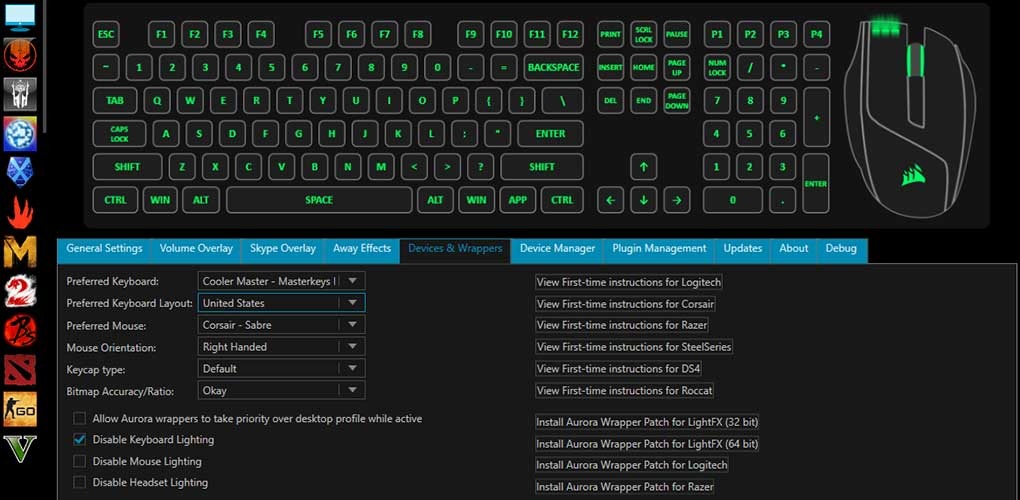This screenshot has width=1020, height=500.
Task: Click the BACKSPACE key on keyboard preview
Action: (x=553, y=68)
